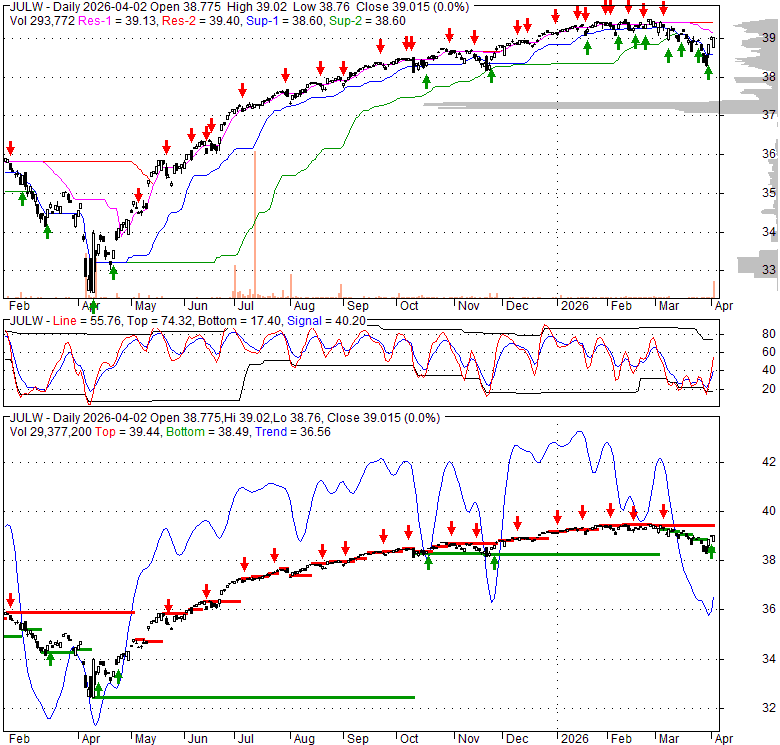Click the 33 price-axis label on top chart
This screenshot has width=780, height=745.
(x=769, y=270)
